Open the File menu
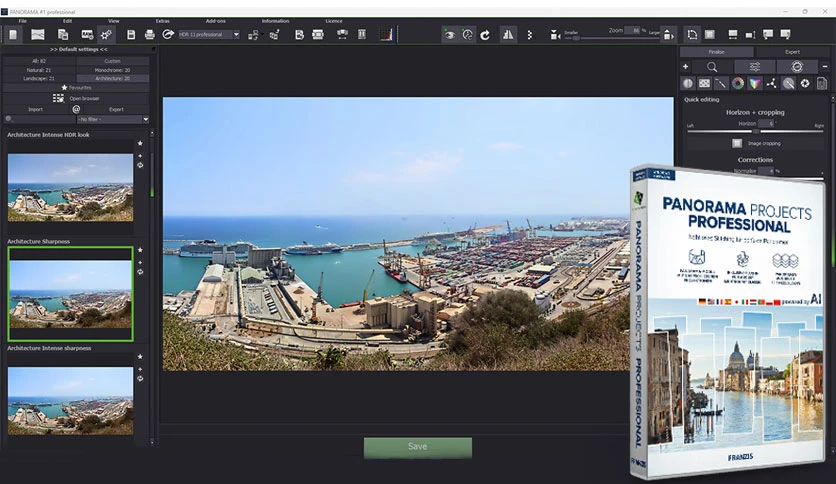 [x=22, y=21]
